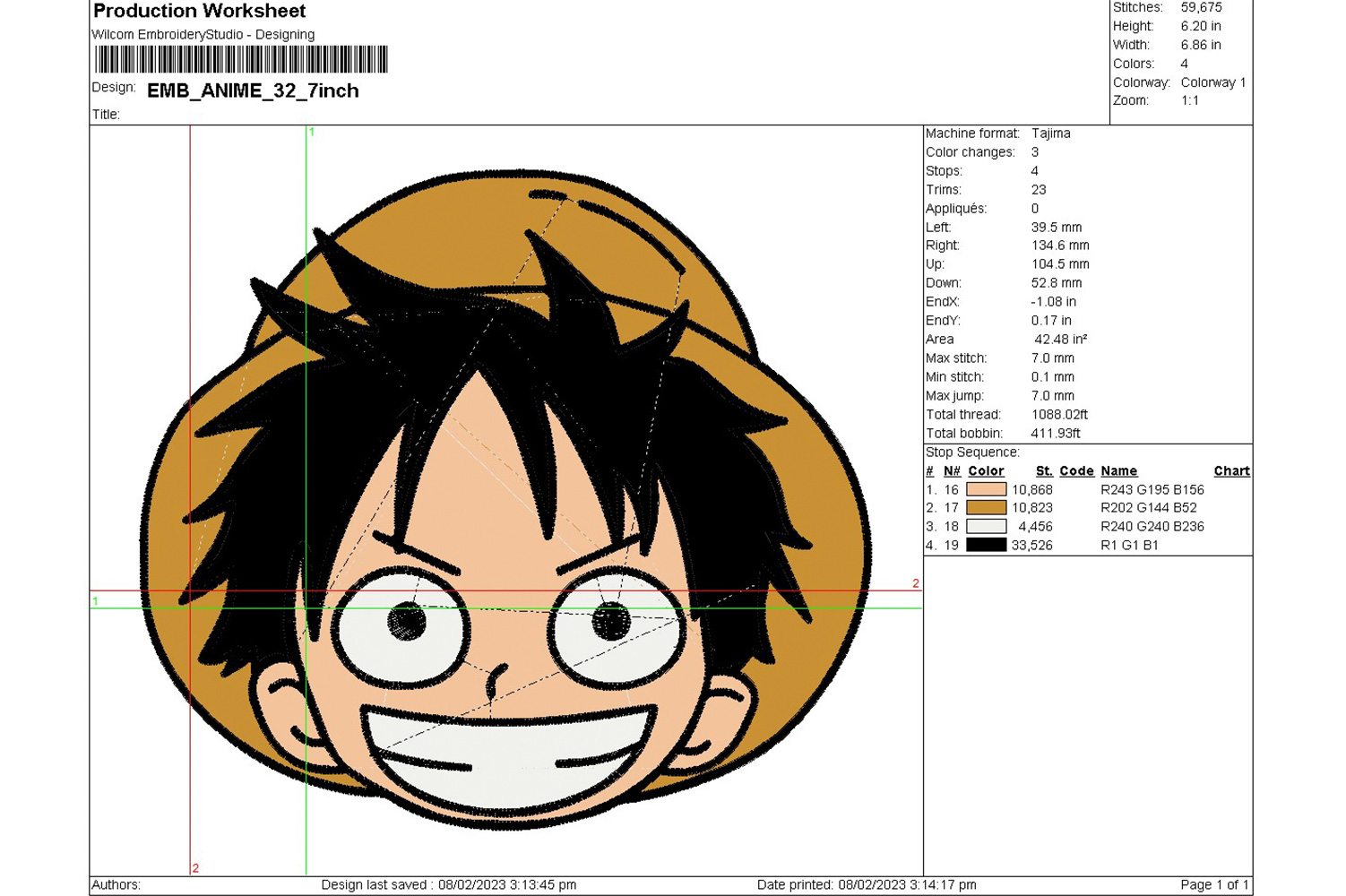Select the golden brown swatch in row 2

point(986,508)
